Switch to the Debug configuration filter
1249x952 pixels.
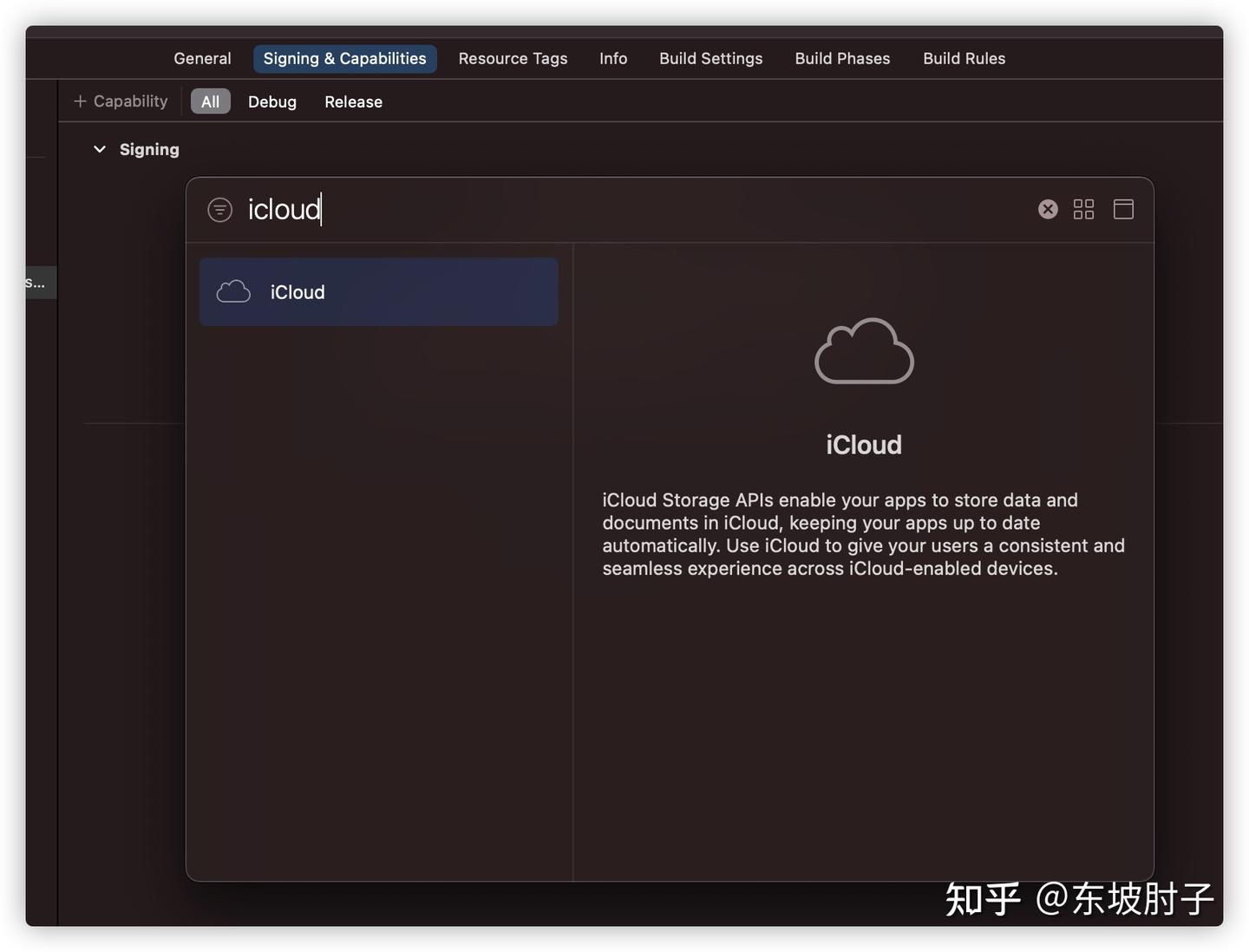(271, 101)
